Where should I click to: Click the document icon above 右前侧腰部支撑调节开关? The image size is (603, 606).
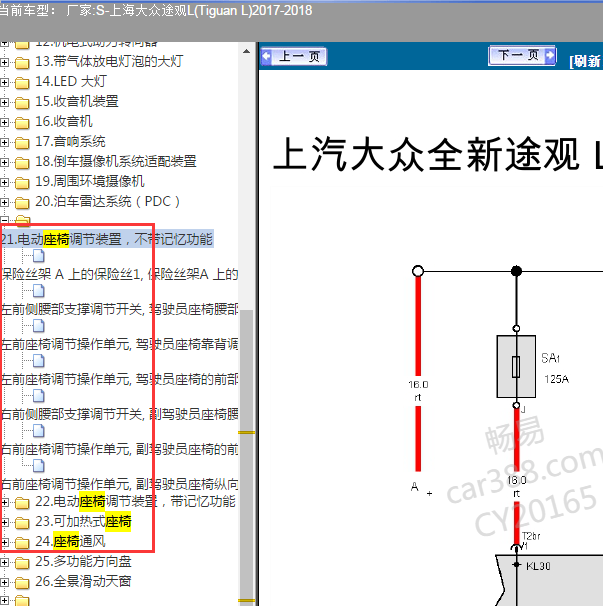coord(39,396)
